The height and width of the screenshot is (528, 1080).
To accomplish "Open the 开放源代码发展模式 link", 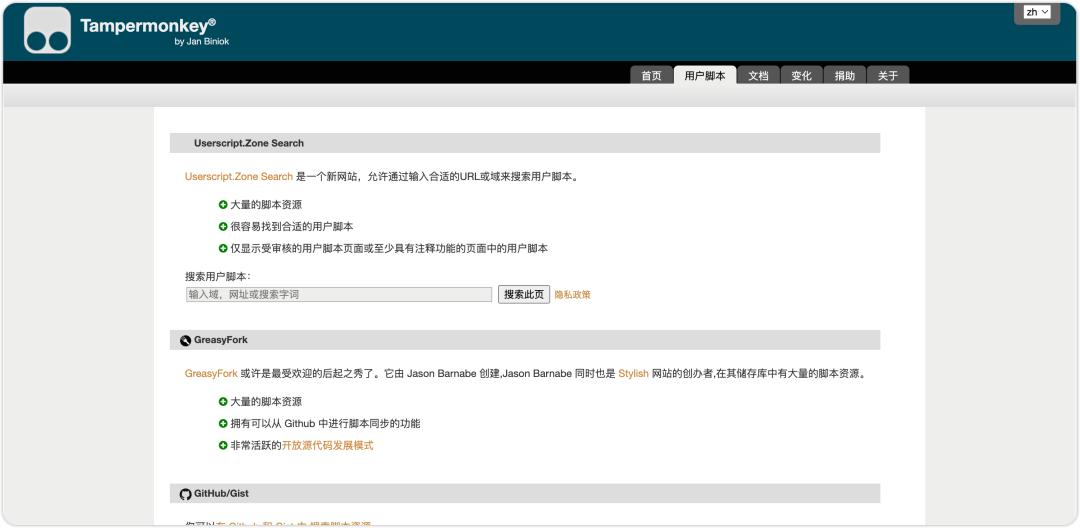I will [328, 445].
